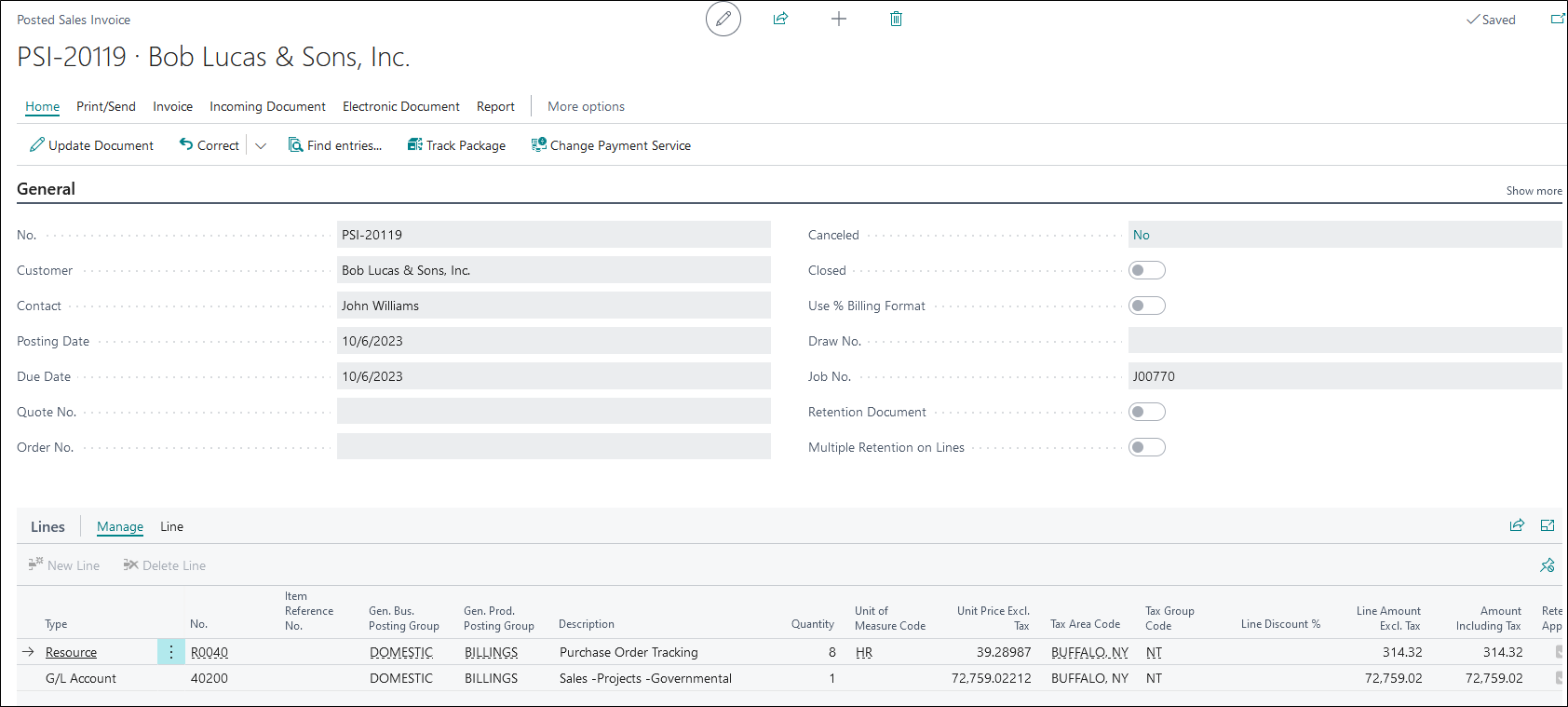Open page in new window icon
The height and width of the screenshot is (707, 1568).
1557,19
